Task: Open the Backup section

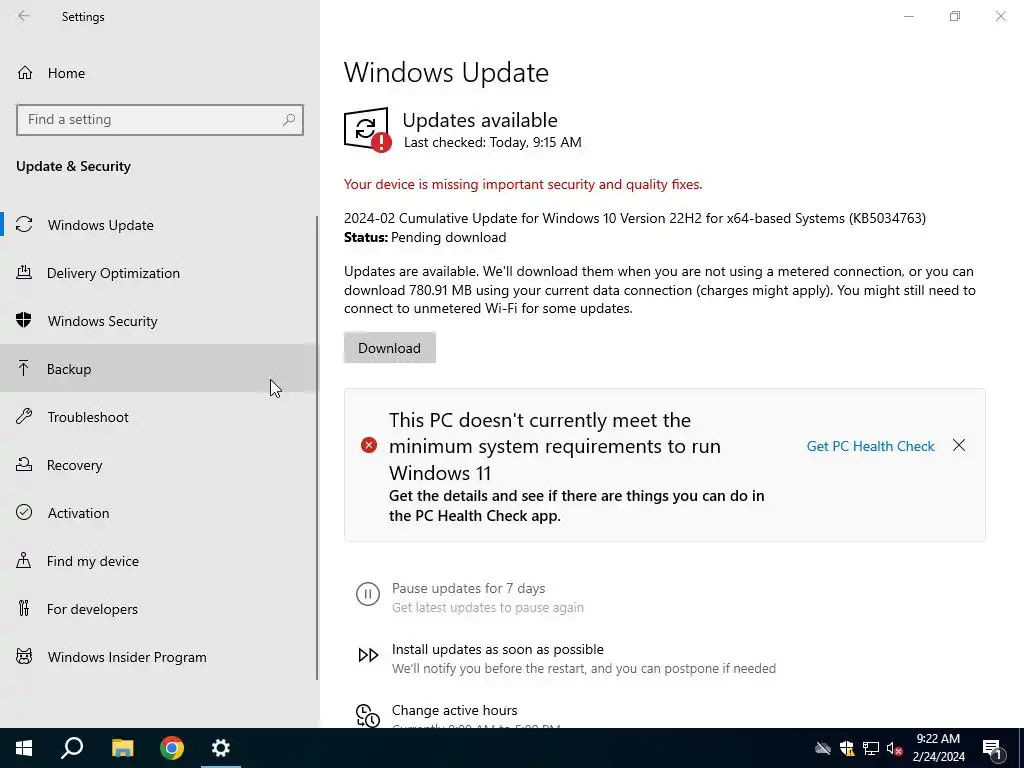Action: (159, 369)
